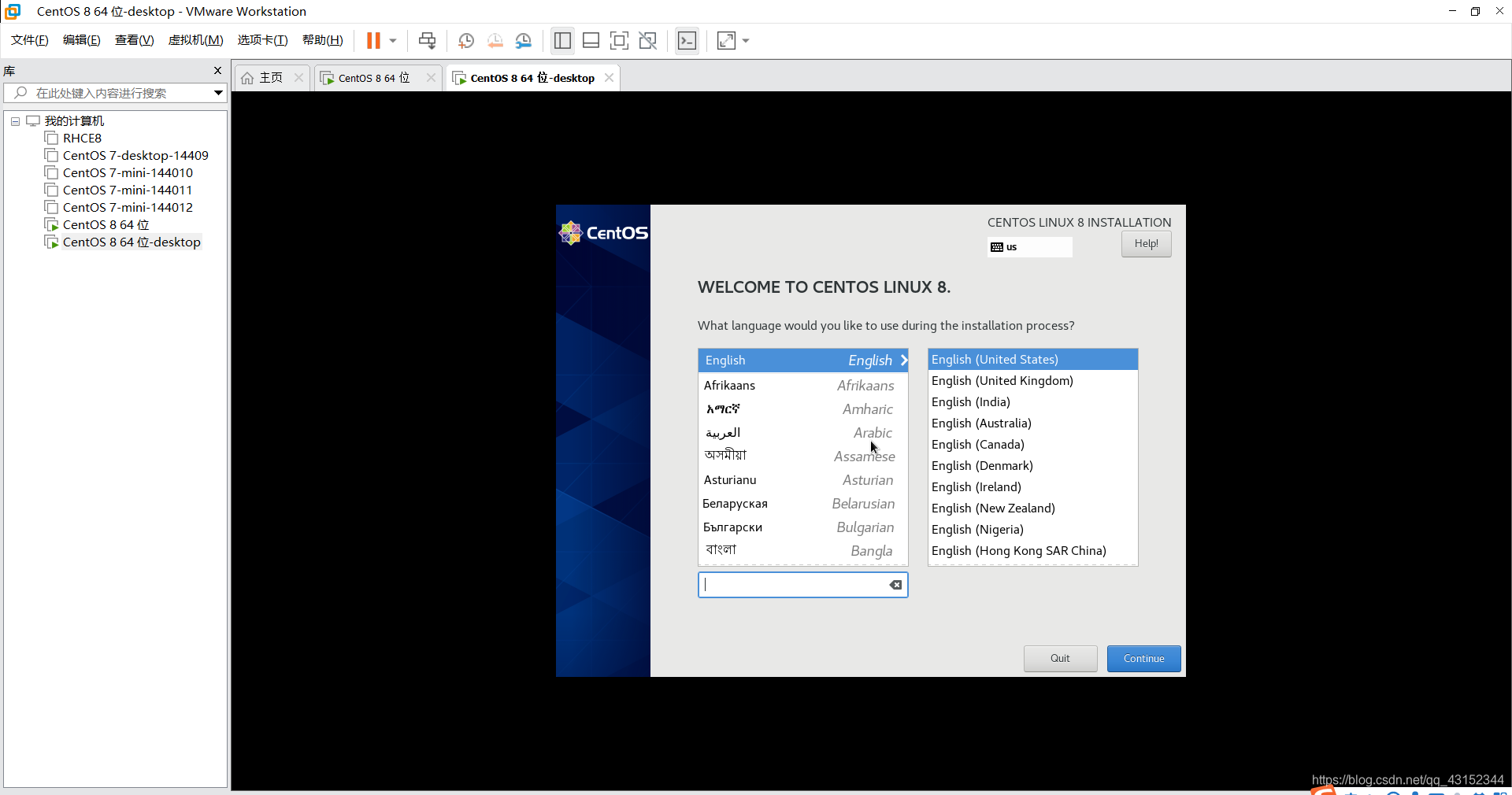Open the snapshot manager icon
This screenshot has width=1512, height=795.
(x=524, y=40)
